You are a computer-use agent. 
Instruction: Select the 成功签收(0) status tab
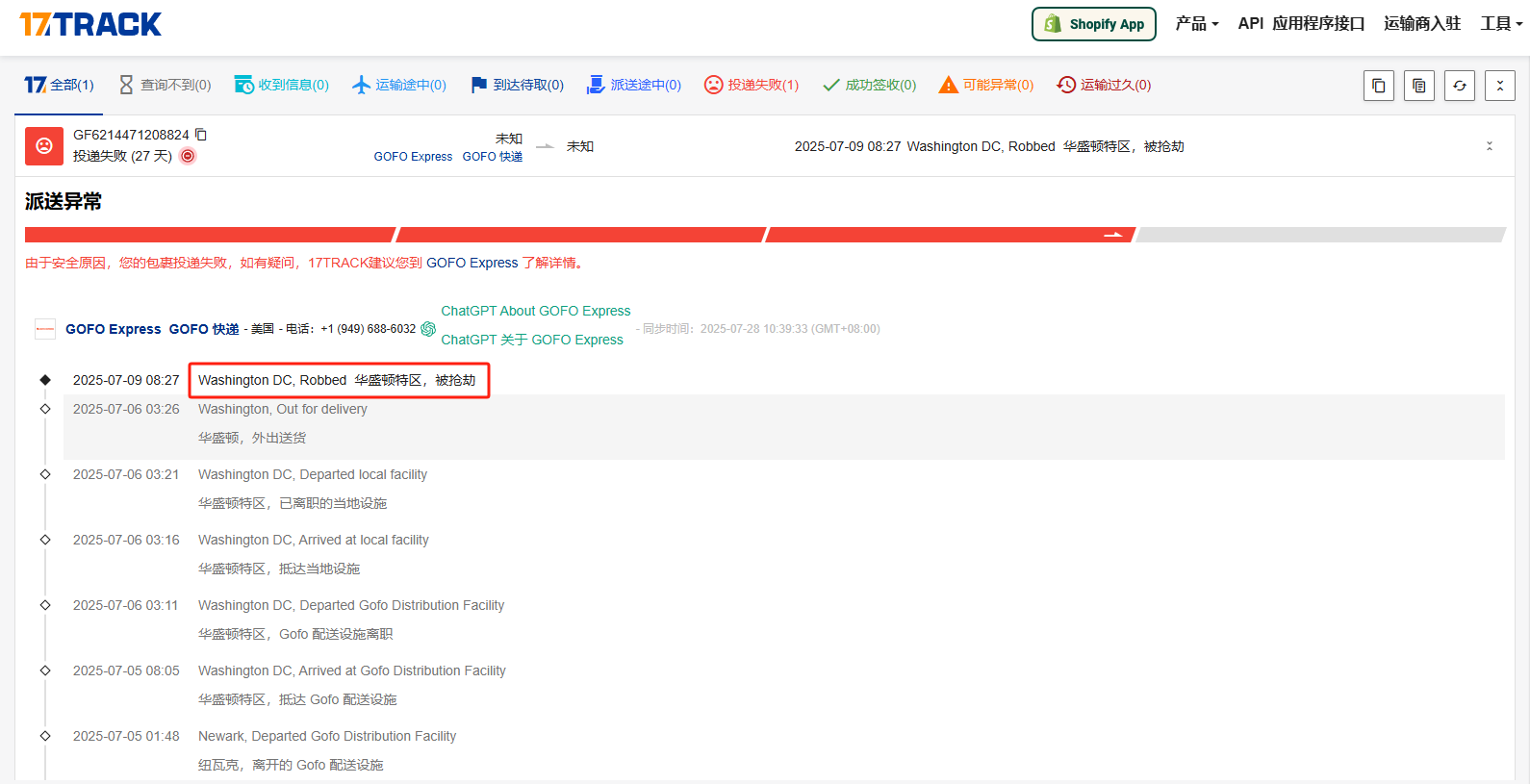pyautogui.click(x=869, y=85)
